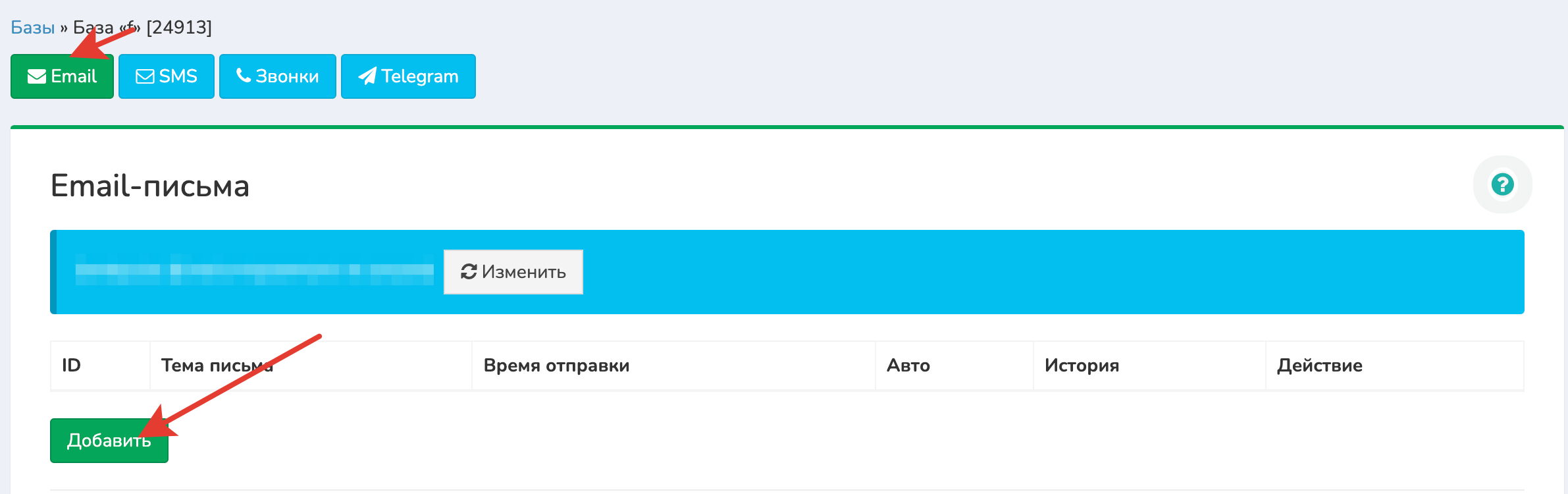Click the ID column header
The height and width of the screenshot is (494, 1568).
tap(71, 366)
